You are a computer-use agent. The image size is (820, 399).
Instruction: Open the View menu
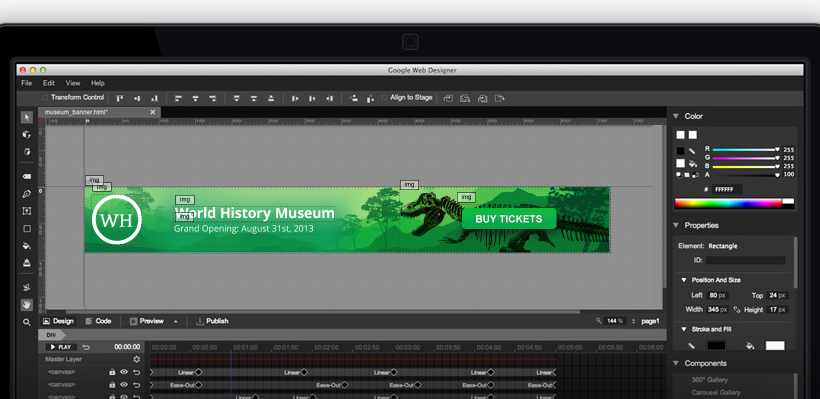[x=73, y=83]
